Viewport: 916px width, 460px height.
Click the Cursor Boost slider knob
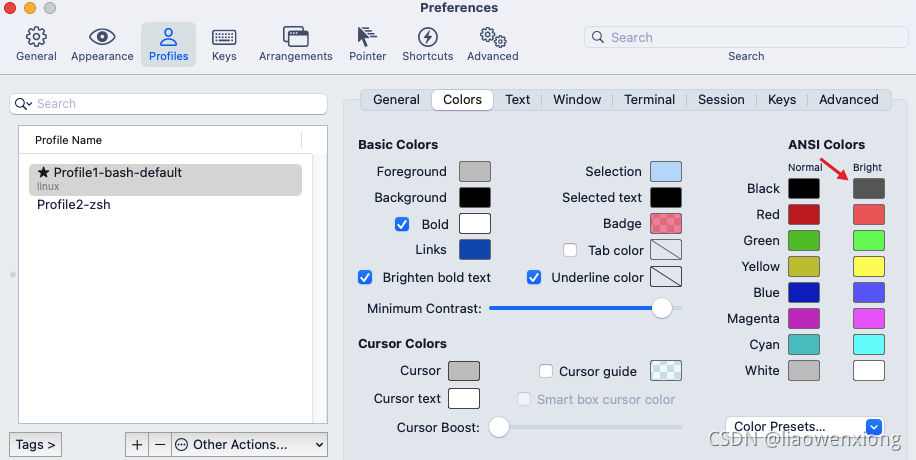(499, 427)
